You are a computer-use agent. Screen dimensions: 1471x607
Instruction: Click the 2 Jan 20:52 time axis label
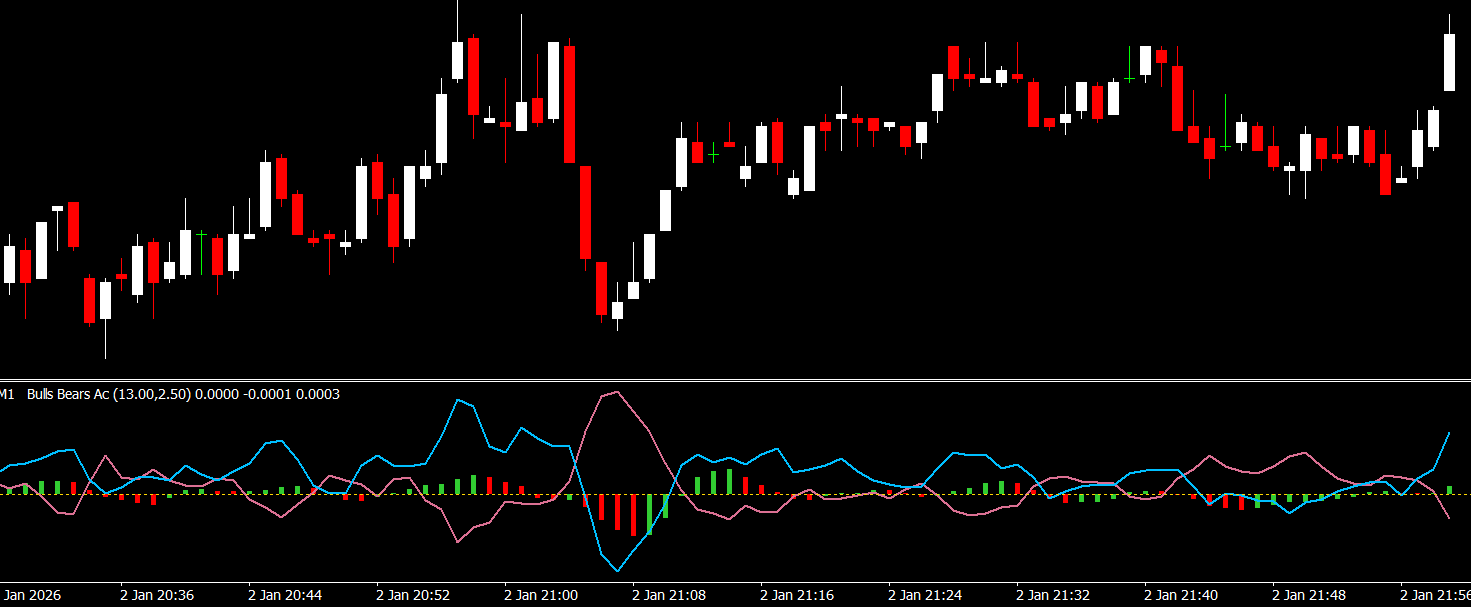click(413, 595)
